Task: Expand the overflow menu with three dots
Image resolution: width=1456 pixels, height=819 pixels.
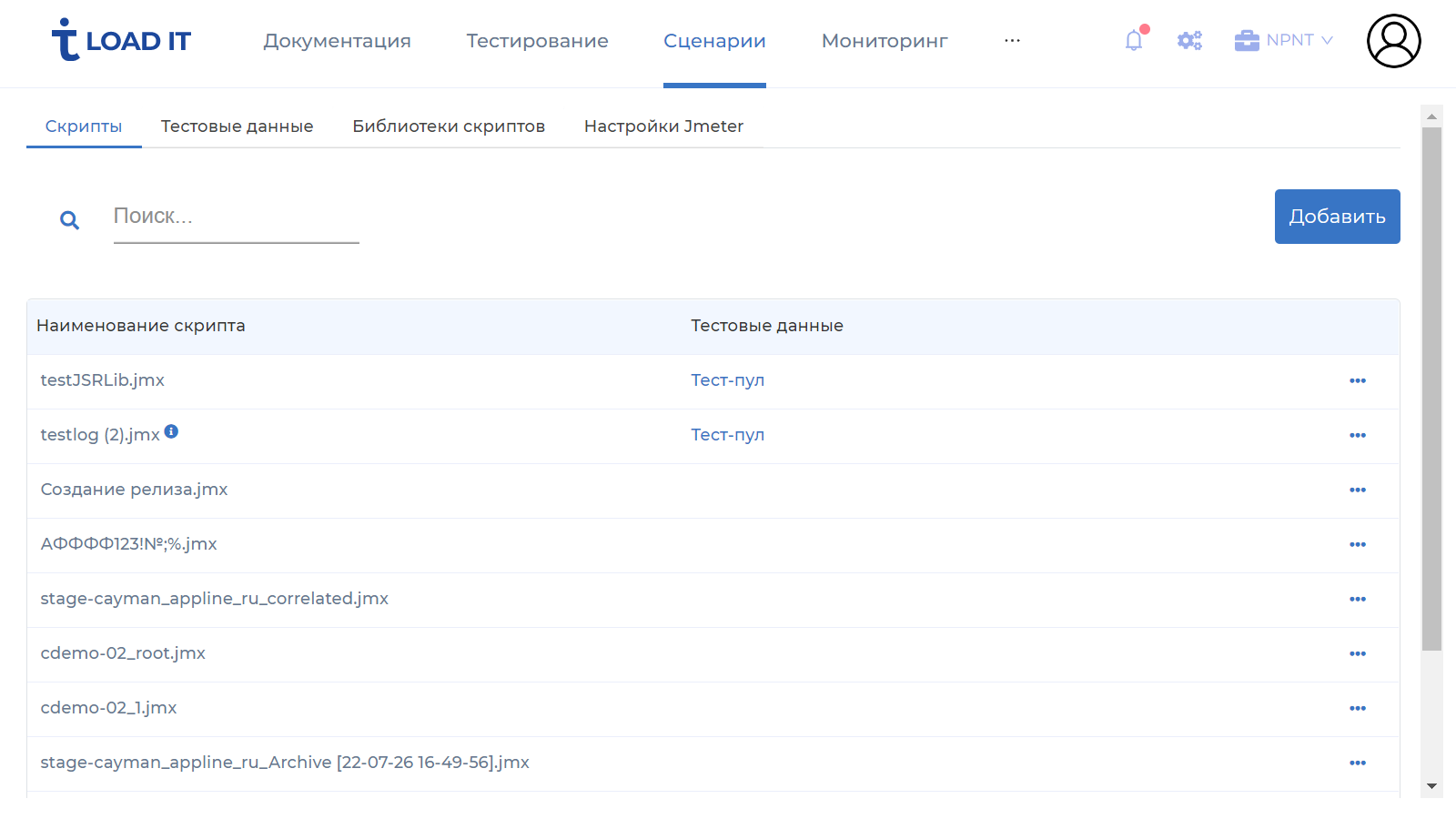Action: pos(1012,40)
